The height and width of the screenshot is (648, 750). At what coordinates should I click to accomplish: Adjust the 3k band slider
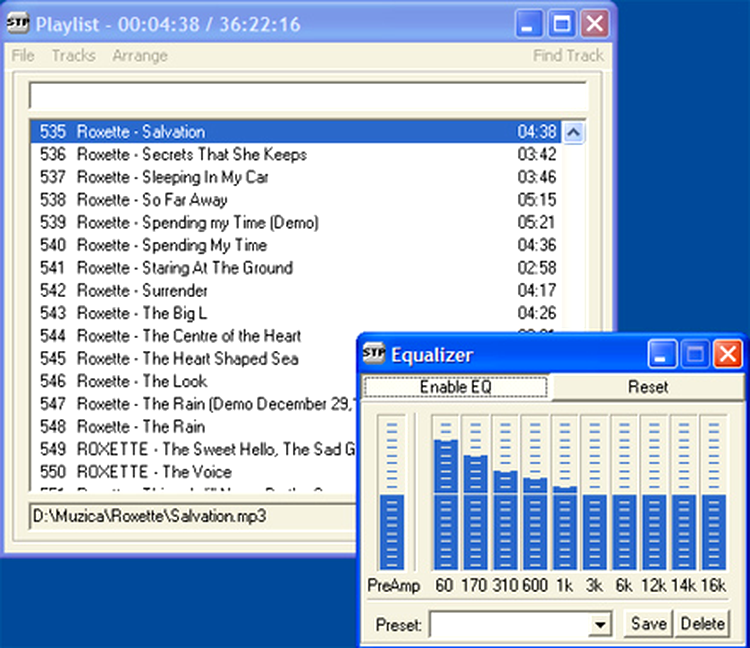click(595, 493)
